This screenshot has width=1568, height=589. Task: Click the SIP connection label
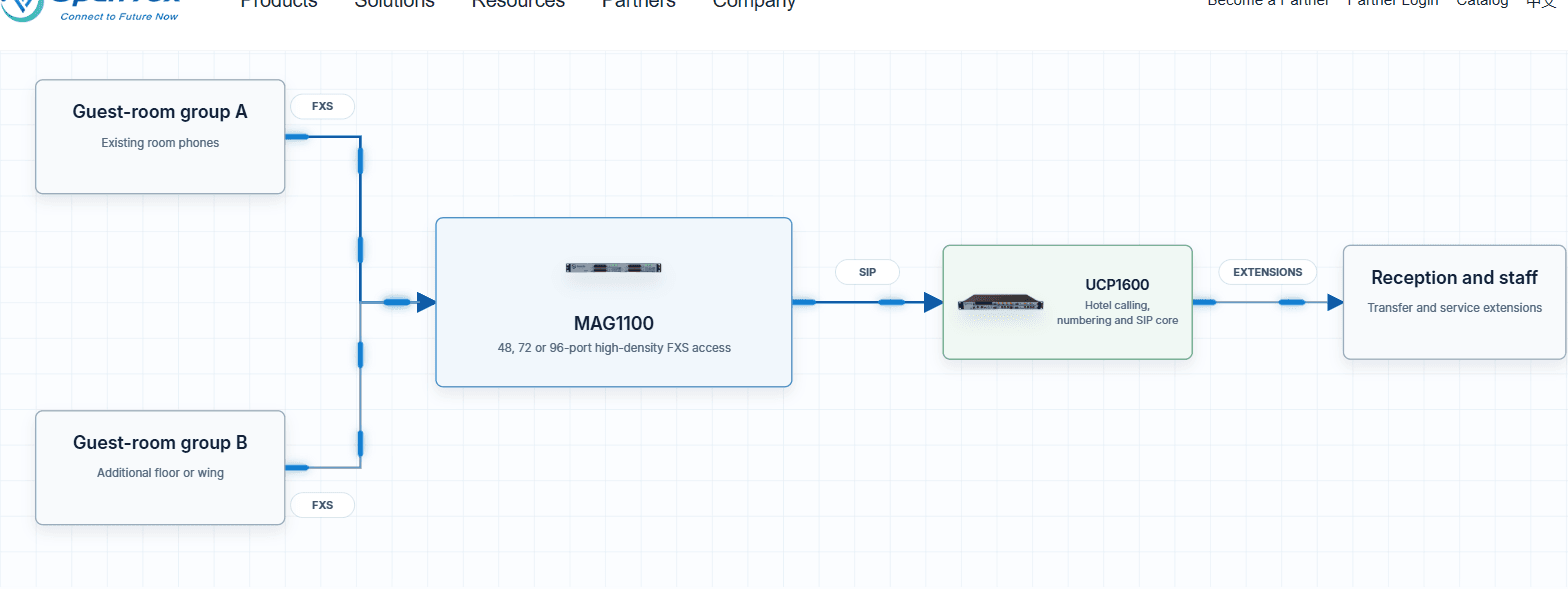pos(867,272)
